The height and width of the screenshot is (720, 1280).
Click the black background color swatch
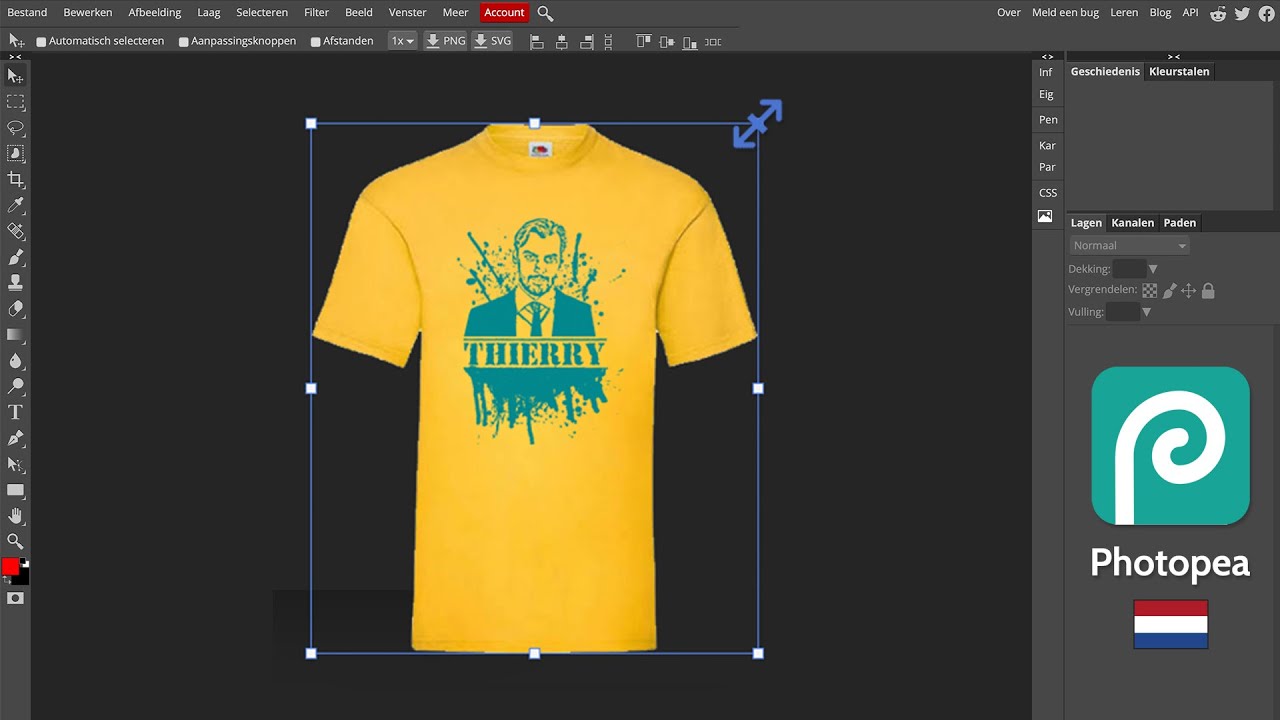24,578
